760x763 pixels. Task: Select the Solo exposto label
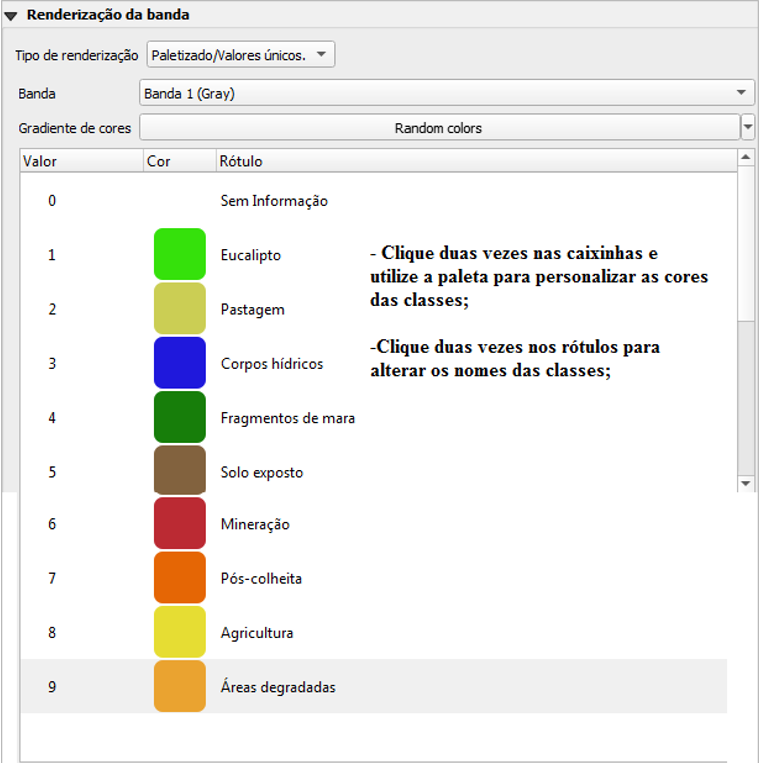262,472
